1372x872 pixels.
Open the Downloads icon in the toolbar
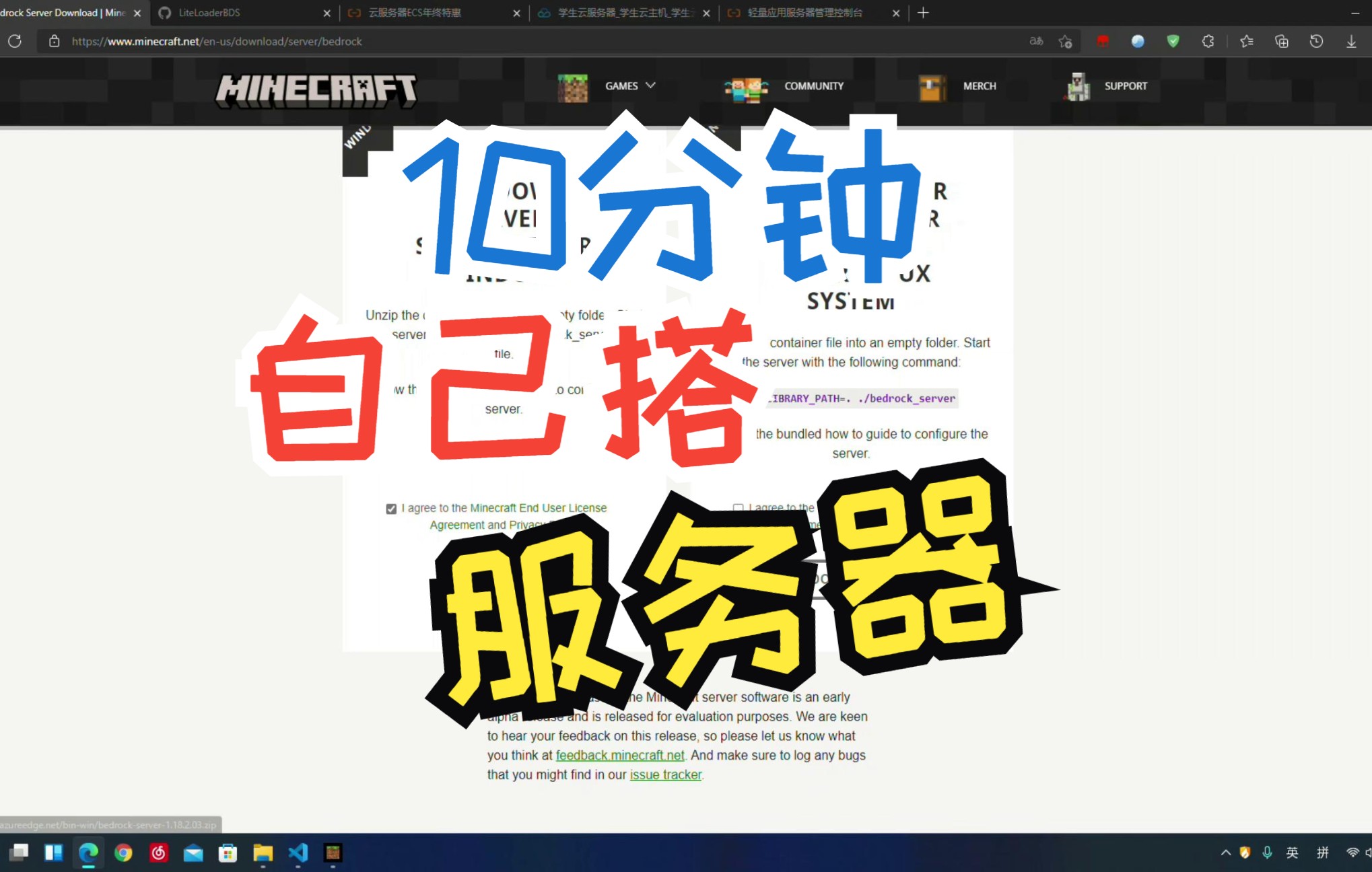point(1351,41)
